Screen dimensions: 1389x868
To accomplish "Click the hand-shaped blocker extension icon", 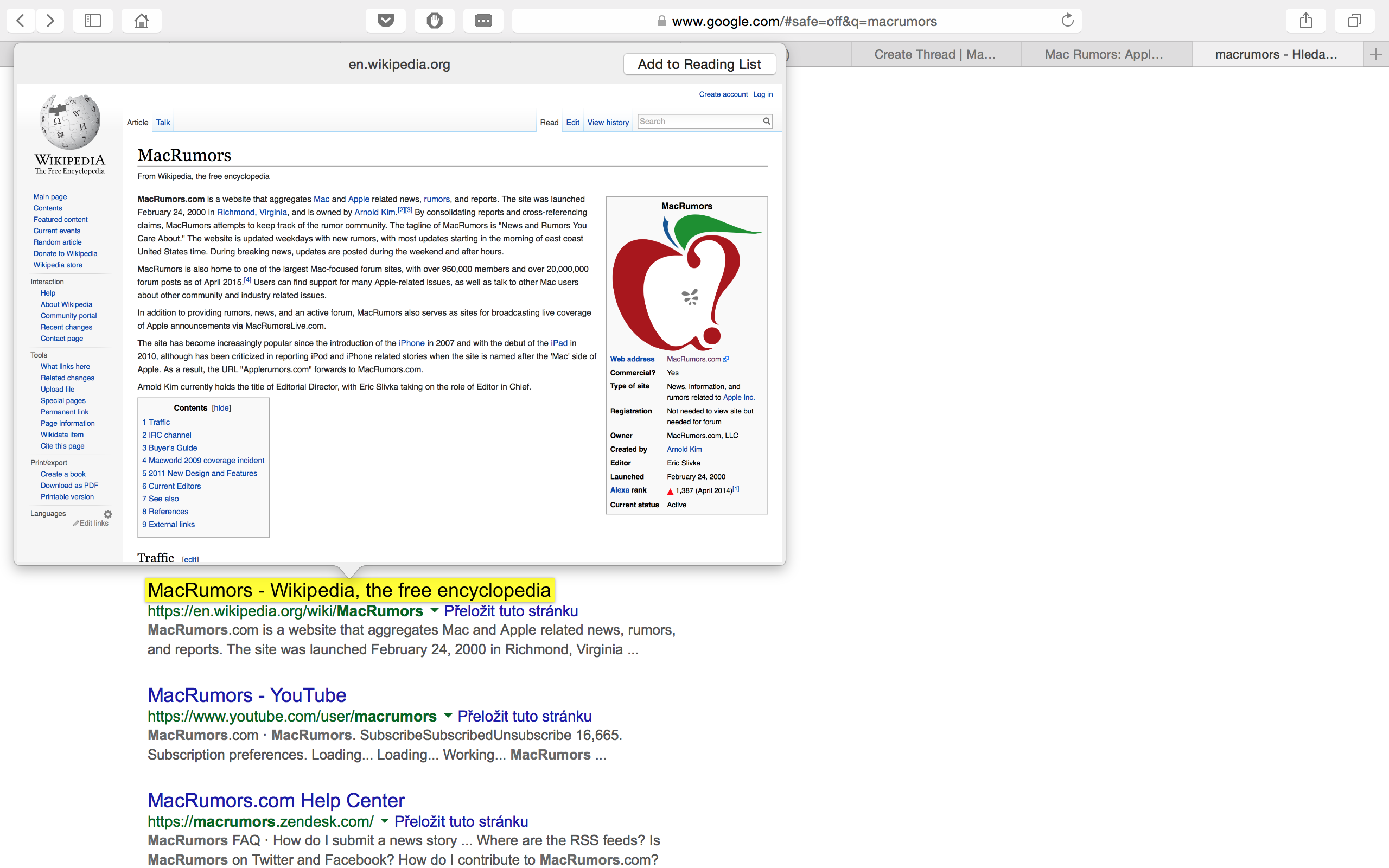I will 435,21.
